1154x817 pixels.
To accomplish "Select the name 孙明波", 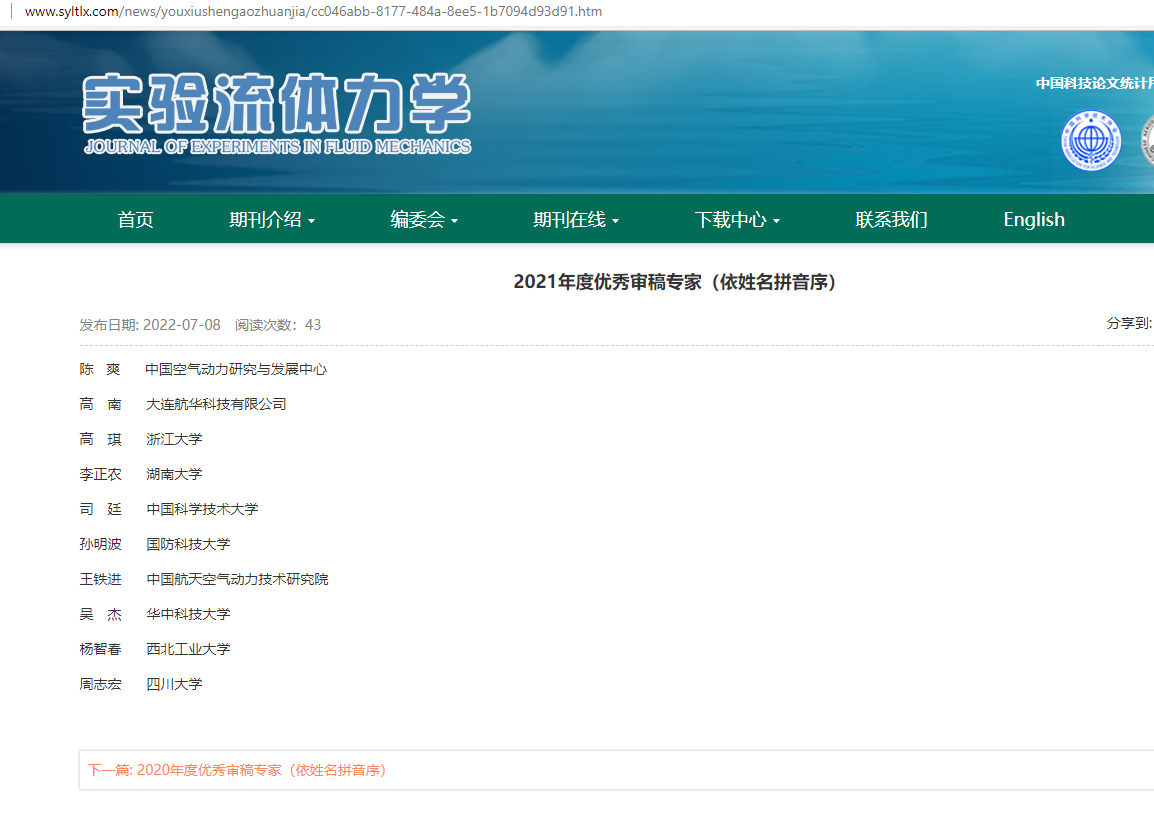I will coord(100,544).
